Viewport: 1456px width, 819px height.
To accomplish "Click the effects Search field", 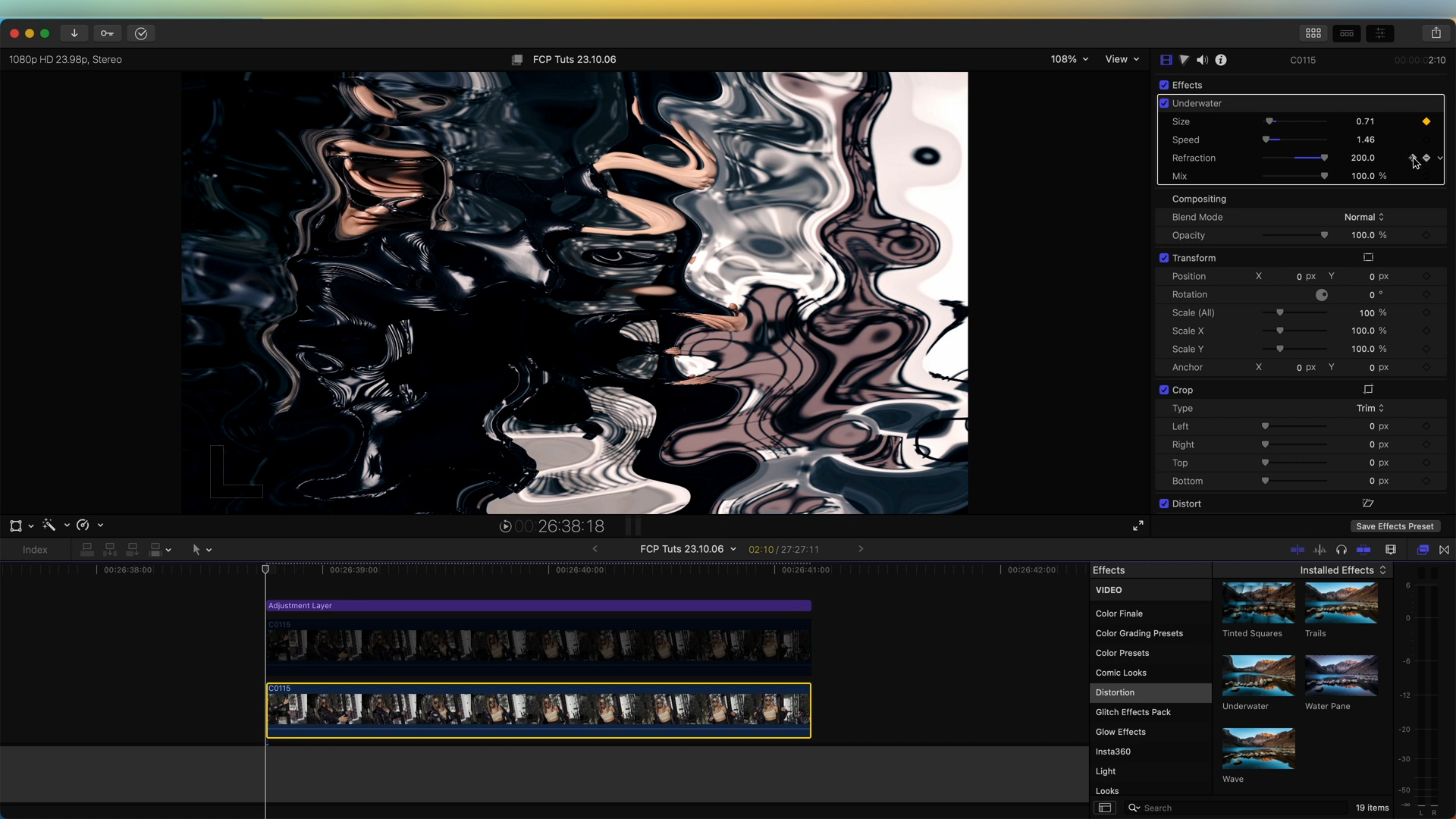I will [1236, 808].
